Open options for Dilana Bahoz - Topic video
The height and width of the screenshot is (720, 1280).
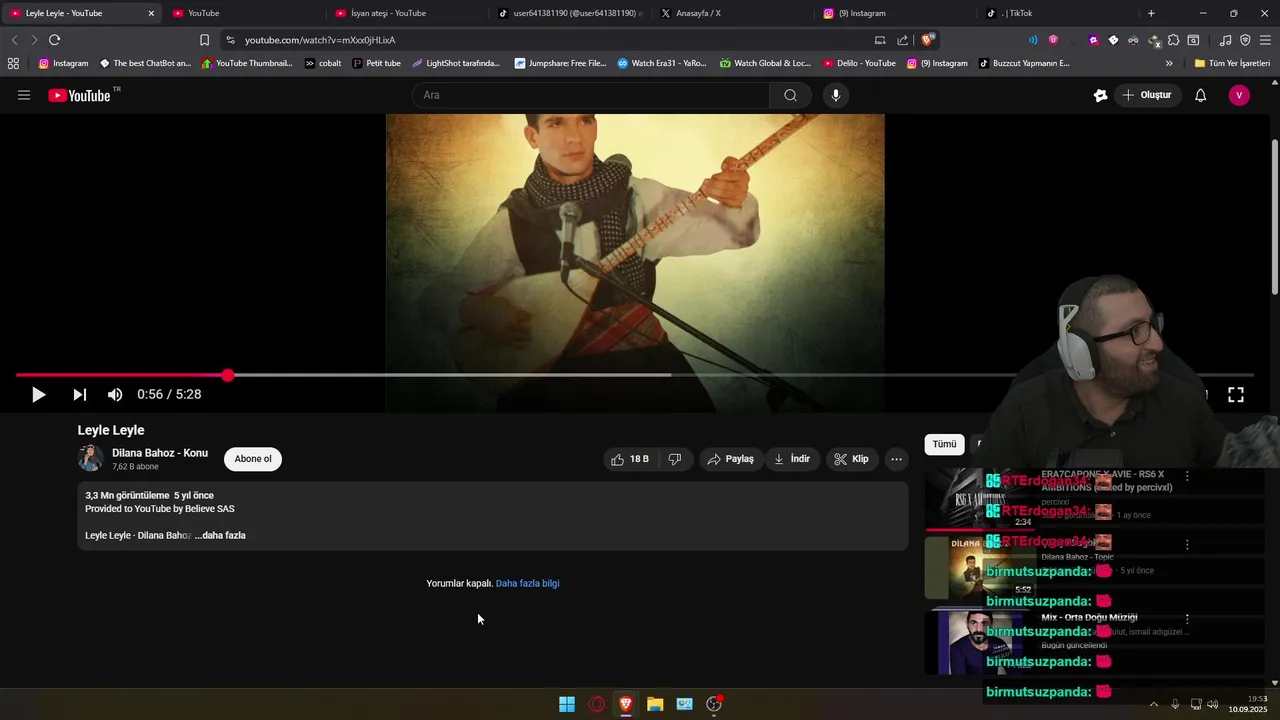pos(1187,545)
